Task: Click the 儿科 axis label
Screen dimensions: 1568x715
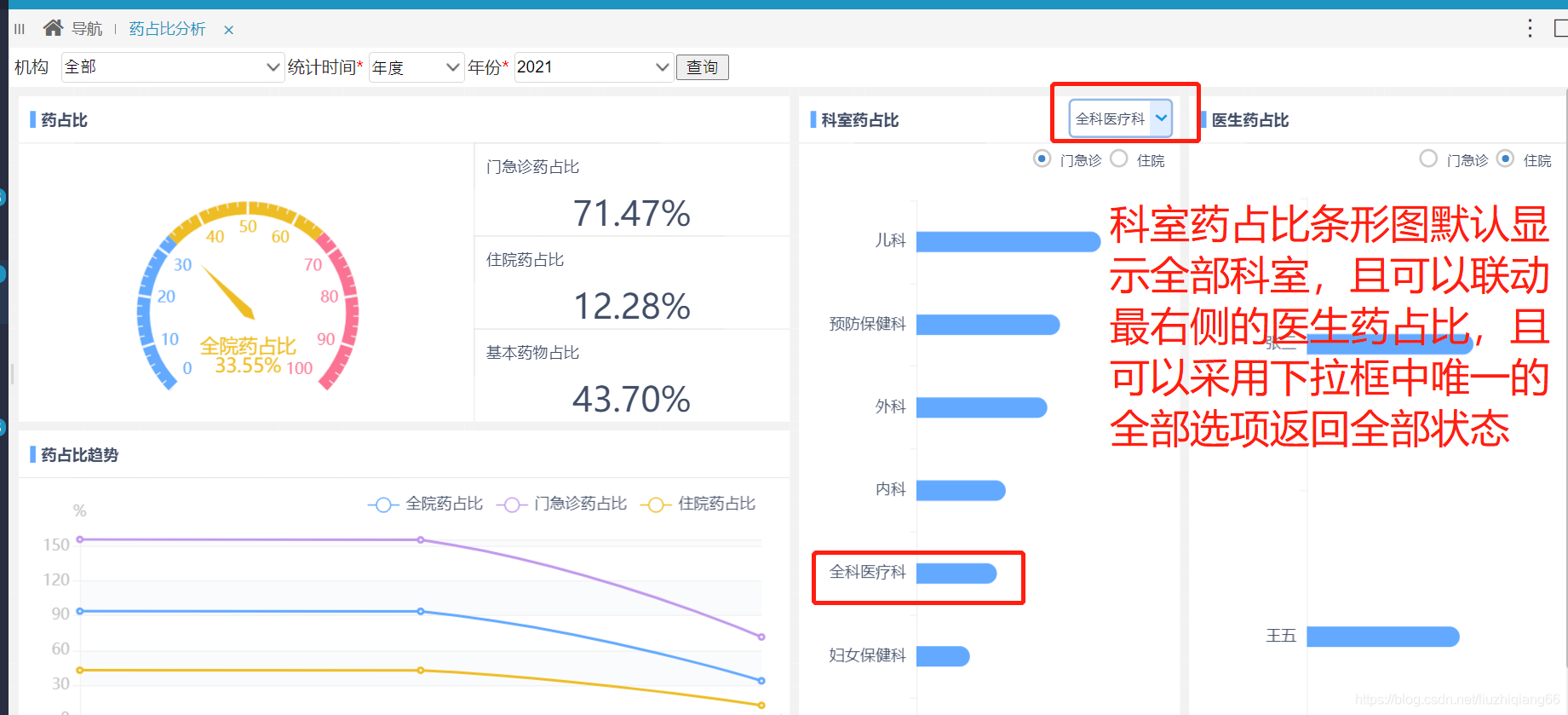Action: (x=890, y=240)
